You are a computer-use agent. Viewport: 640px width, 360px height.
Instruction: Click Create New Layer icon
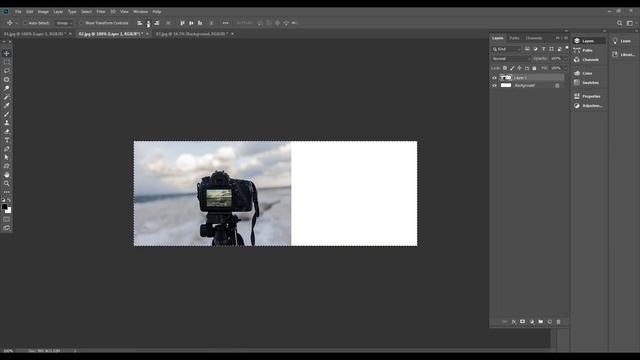click(x=549, y=322)
